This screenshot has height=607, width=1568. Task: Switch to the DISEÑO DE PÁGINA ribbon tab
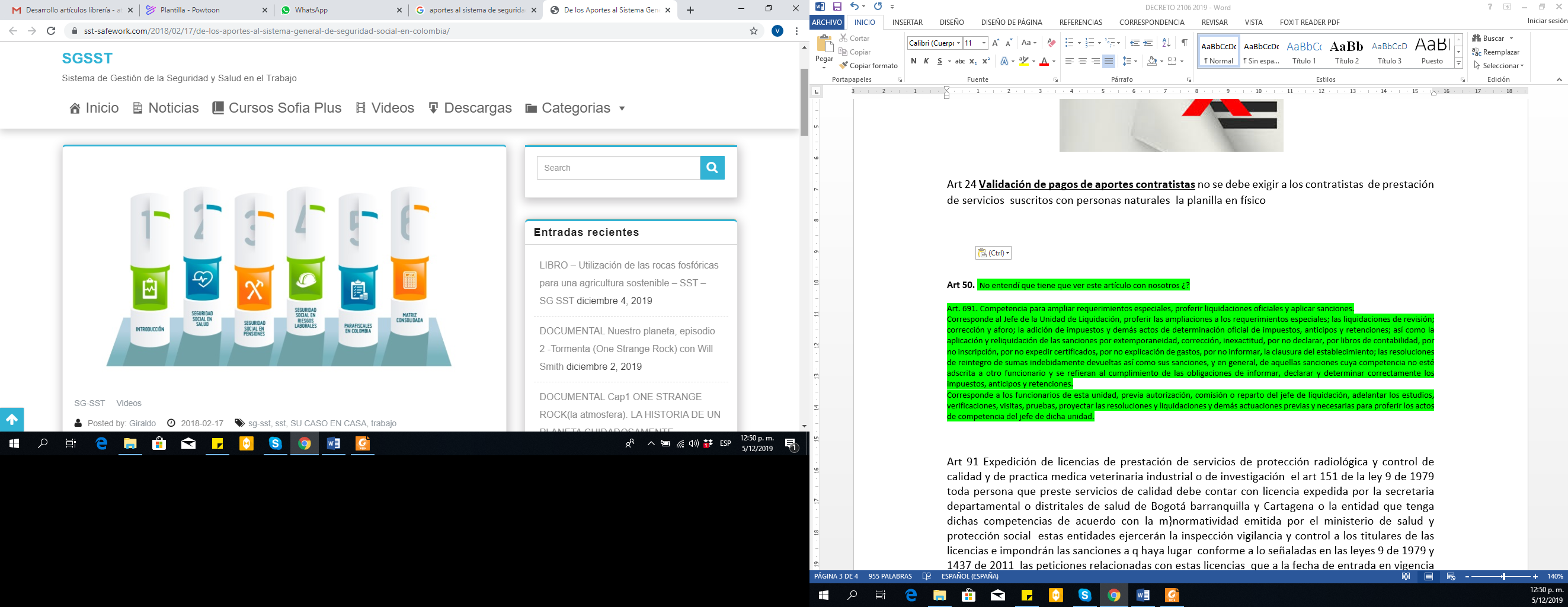(1011, 23)
